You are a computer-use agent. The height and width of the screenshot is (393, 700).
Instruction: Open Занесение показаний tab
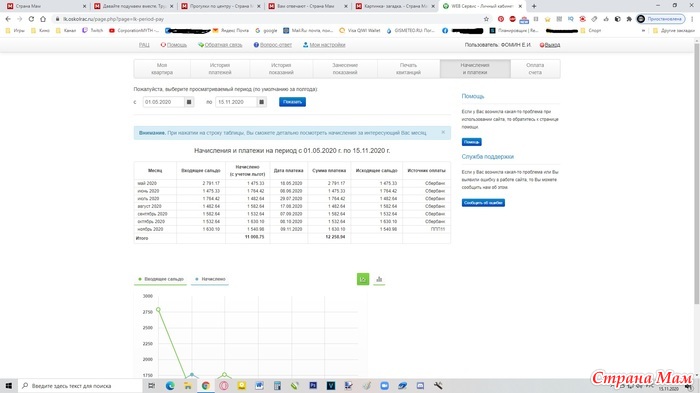pyautogui.click(x=345, y=69)
